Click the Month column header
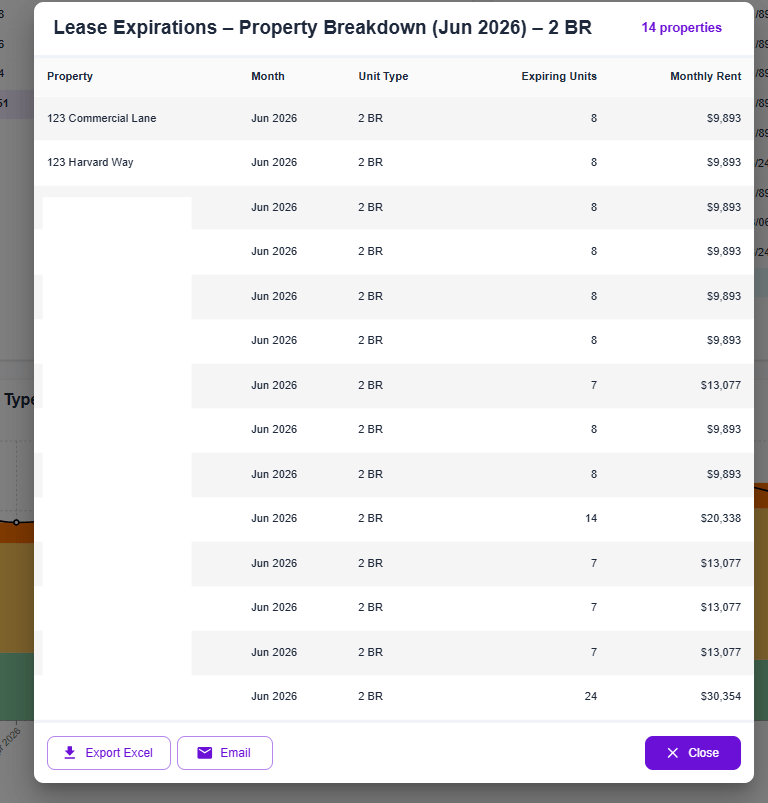Image resolution: width=768 pixels, height=803 pixels. 268,76
